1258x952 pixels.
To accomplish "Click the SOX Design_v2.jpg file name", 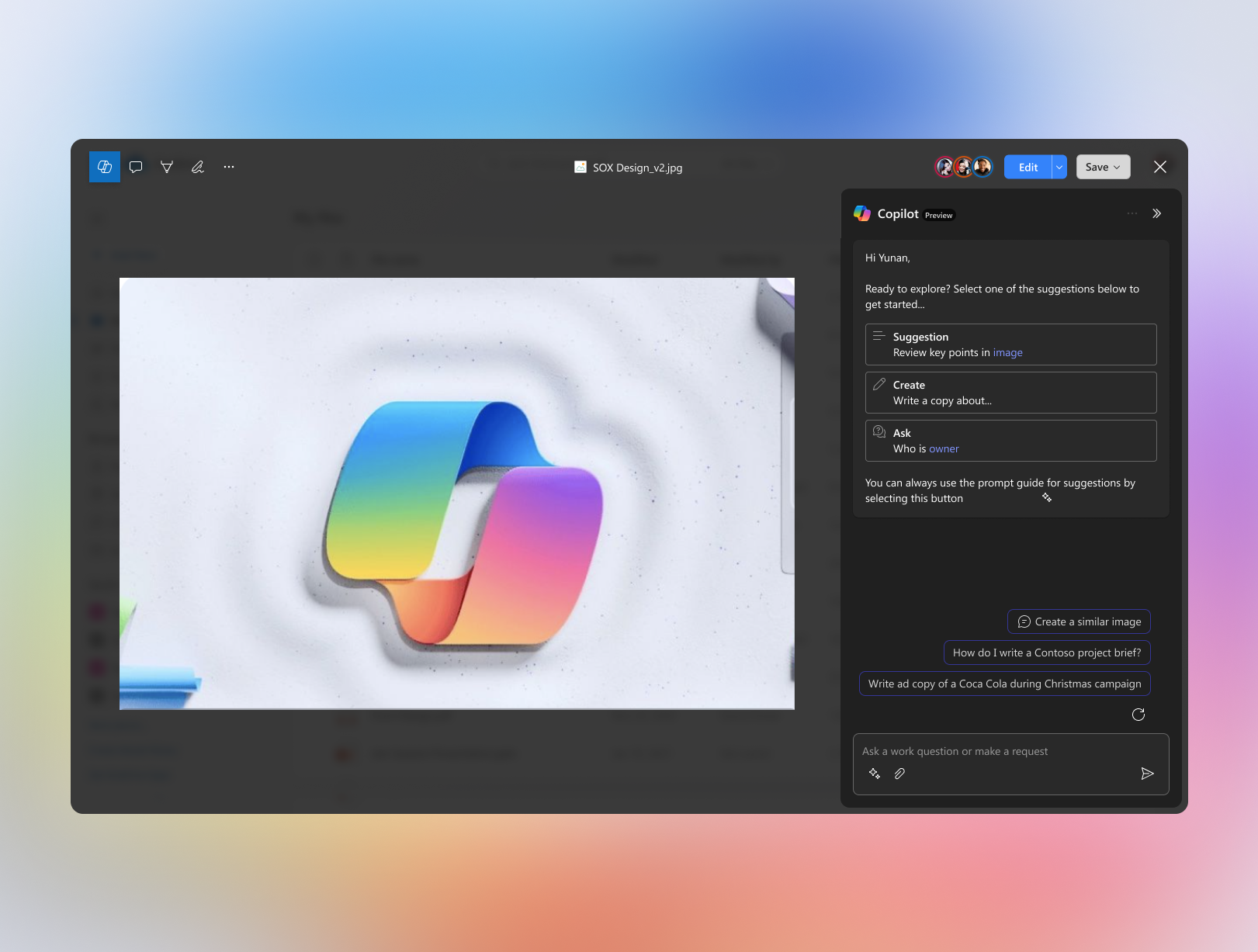I will tap(638, 168).
